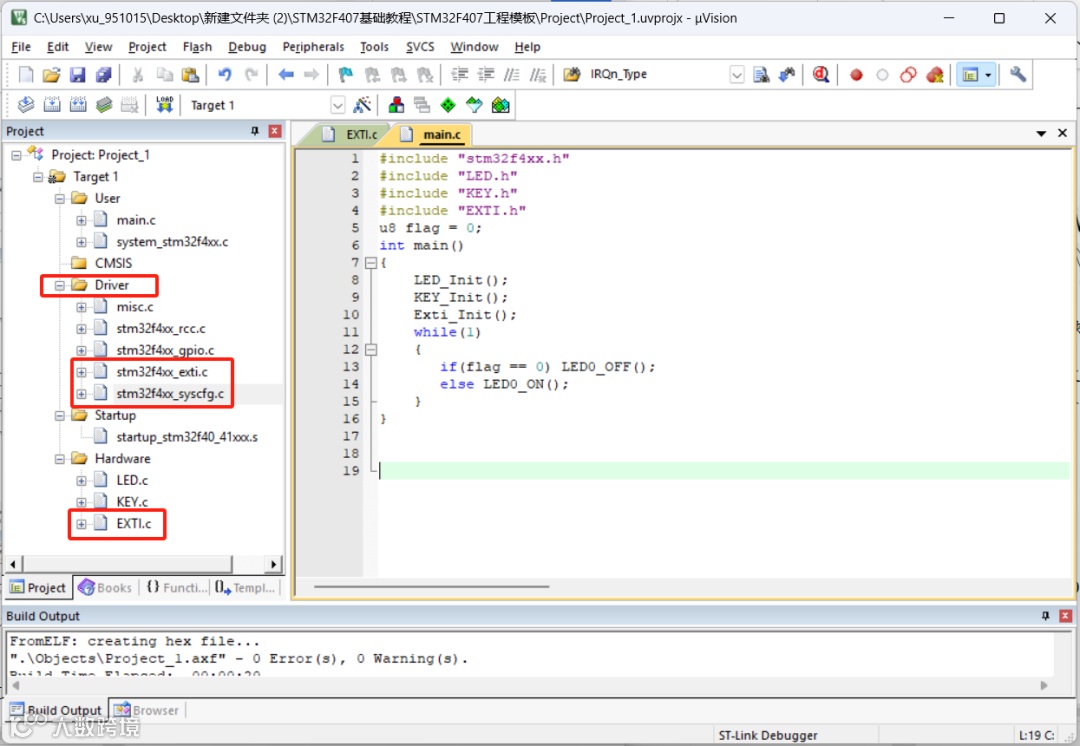Toggle the code fold box at line 12
The width and height of the screenshot is (1080, 746).
371,350
